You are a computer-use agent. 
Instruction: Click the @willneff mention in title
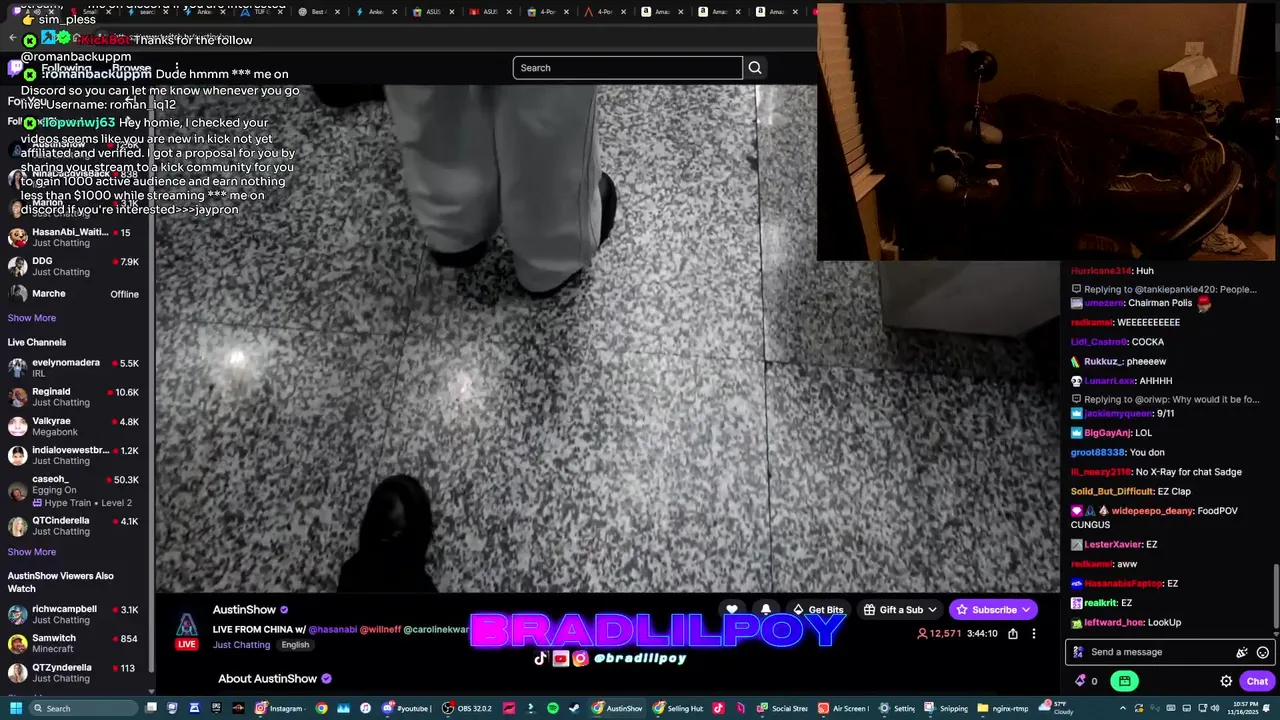point(380,630)
